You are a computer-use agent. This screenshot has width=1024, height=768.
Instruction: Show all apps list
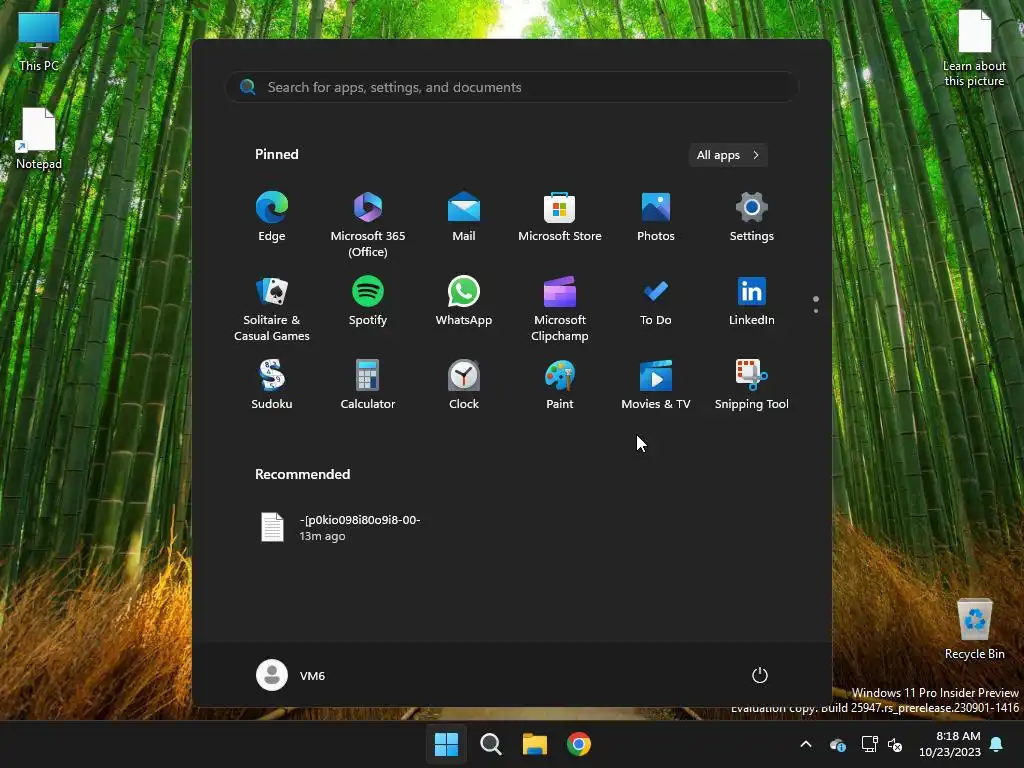[x=728, y=155]
